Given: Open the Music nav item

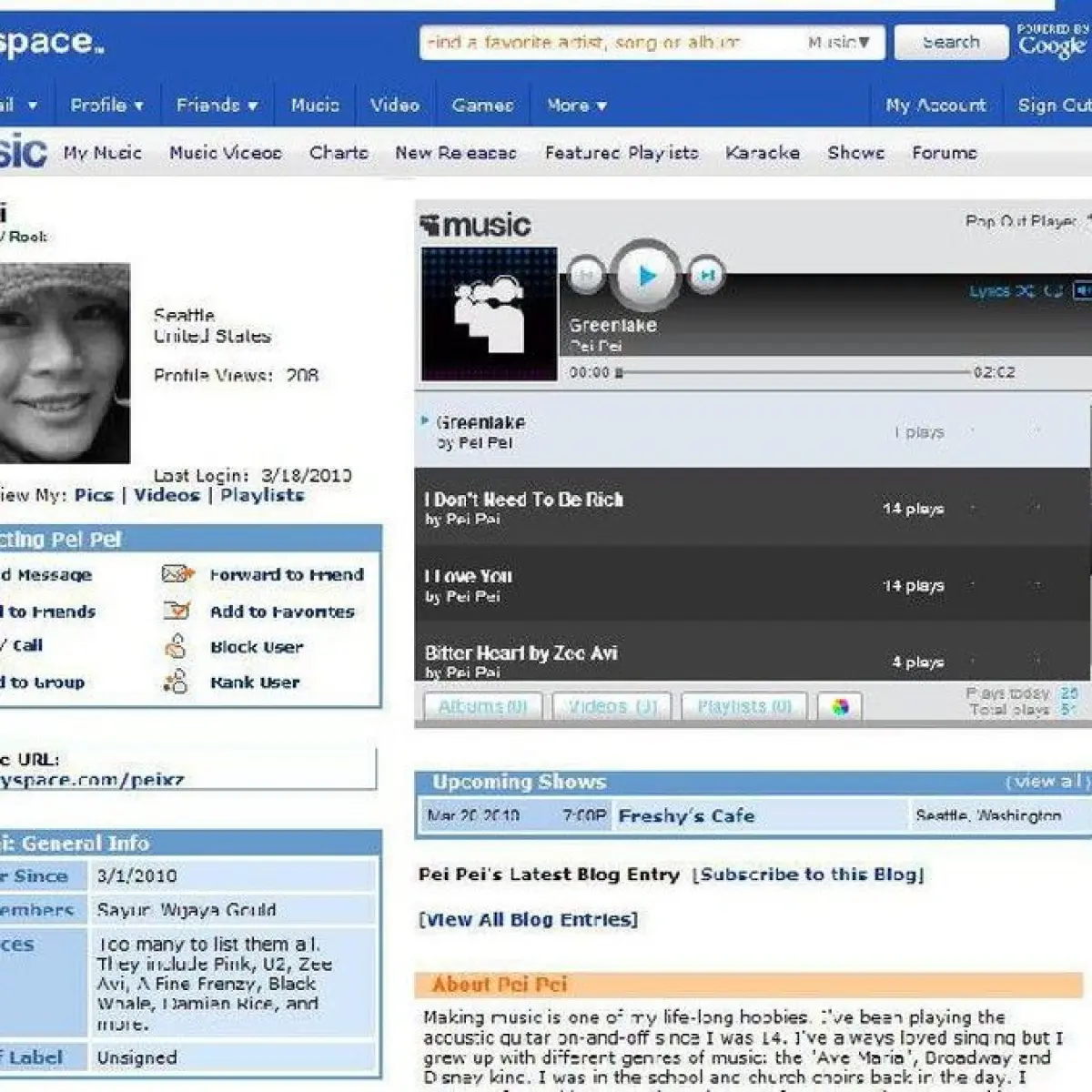Looking at the screenshot, I should (315, 105).
